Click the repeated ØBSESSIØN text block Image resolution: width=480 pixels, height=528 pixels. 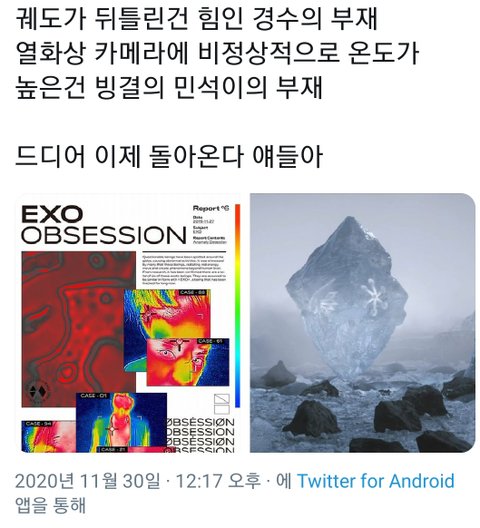(200, 435)
